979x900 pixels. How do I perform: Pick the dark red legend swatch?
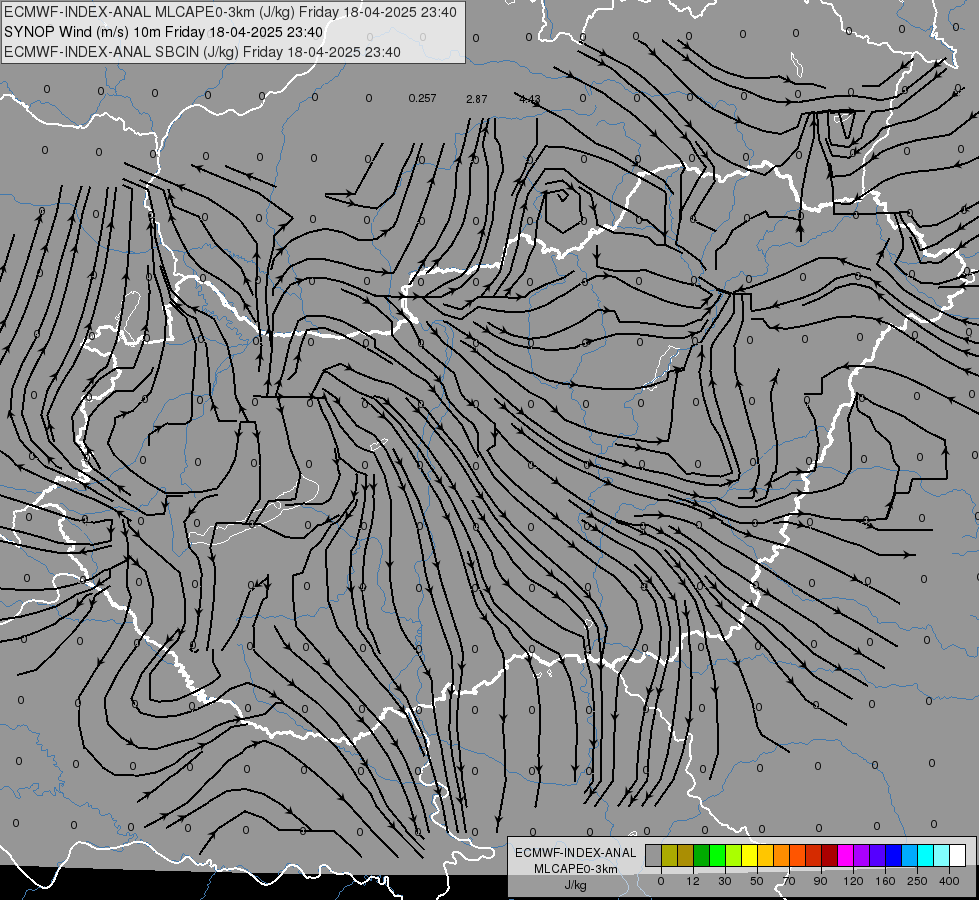coord(830,855)
